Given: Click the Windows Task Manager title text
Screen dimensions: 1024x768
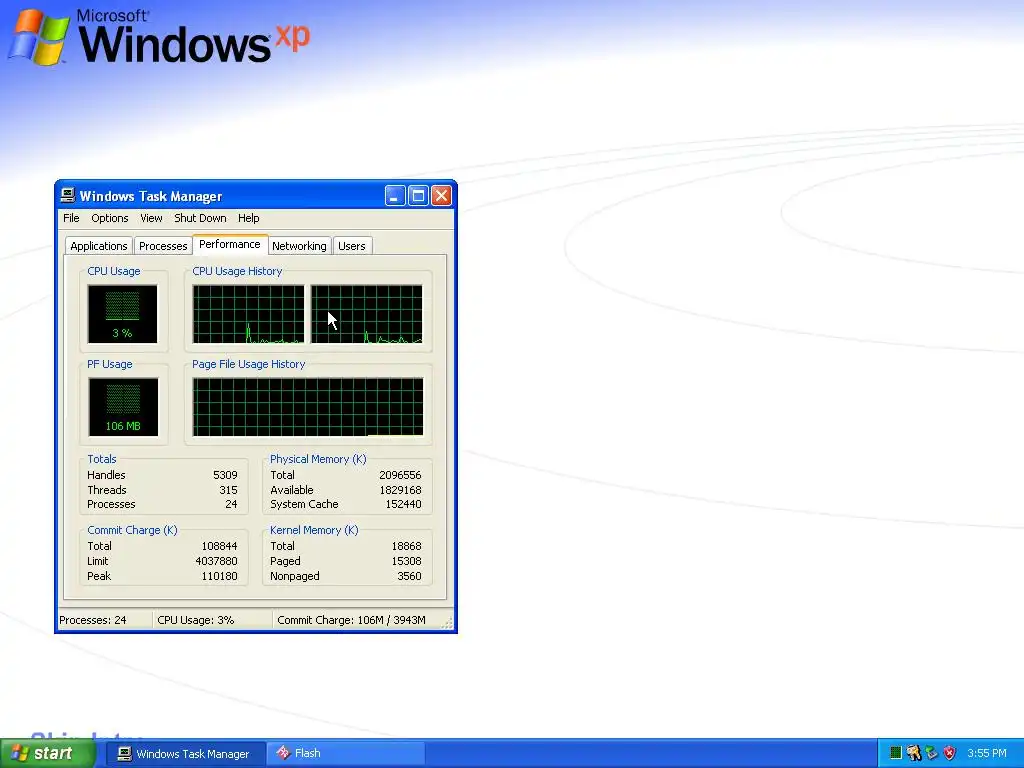Looking at the screenshot, I should pos(151,196).
